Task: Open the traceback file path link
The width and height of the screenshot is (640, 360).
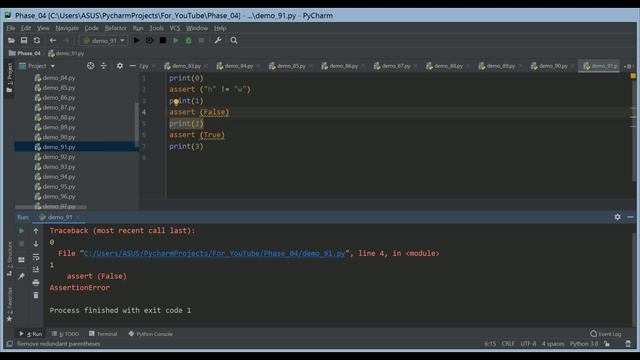Action: [x=214, y=253]
